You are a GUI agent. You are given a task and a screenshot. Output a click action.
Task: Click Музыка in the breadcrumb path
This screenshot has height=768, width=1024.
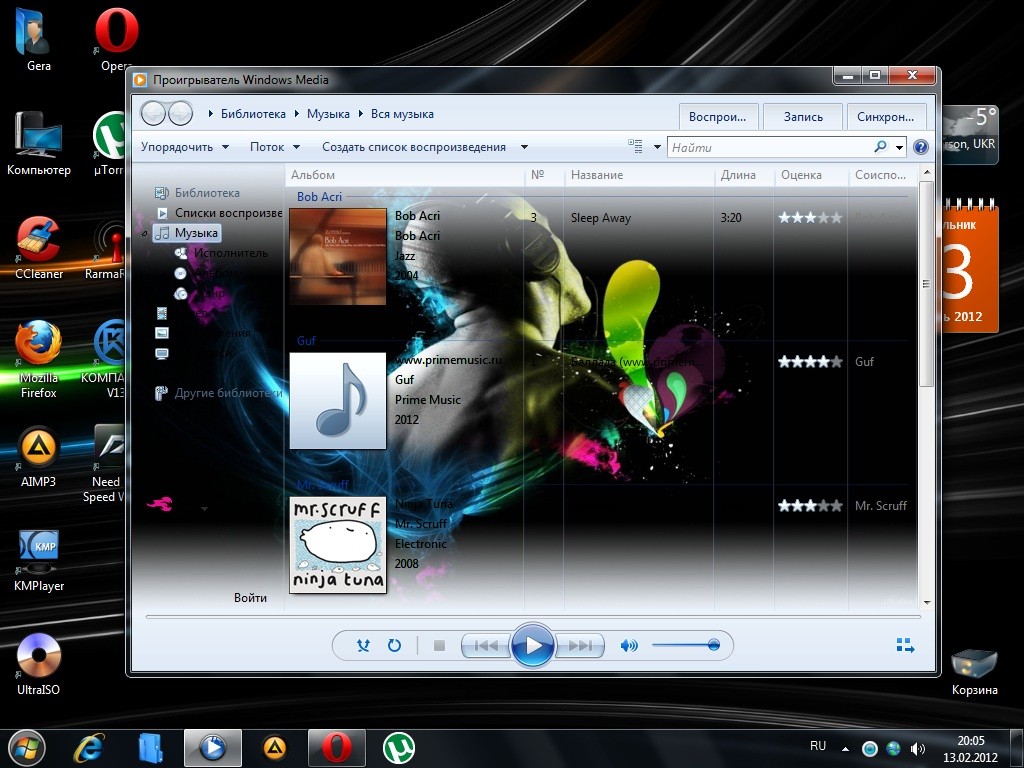pyautogui.click(x=328, y=114)
